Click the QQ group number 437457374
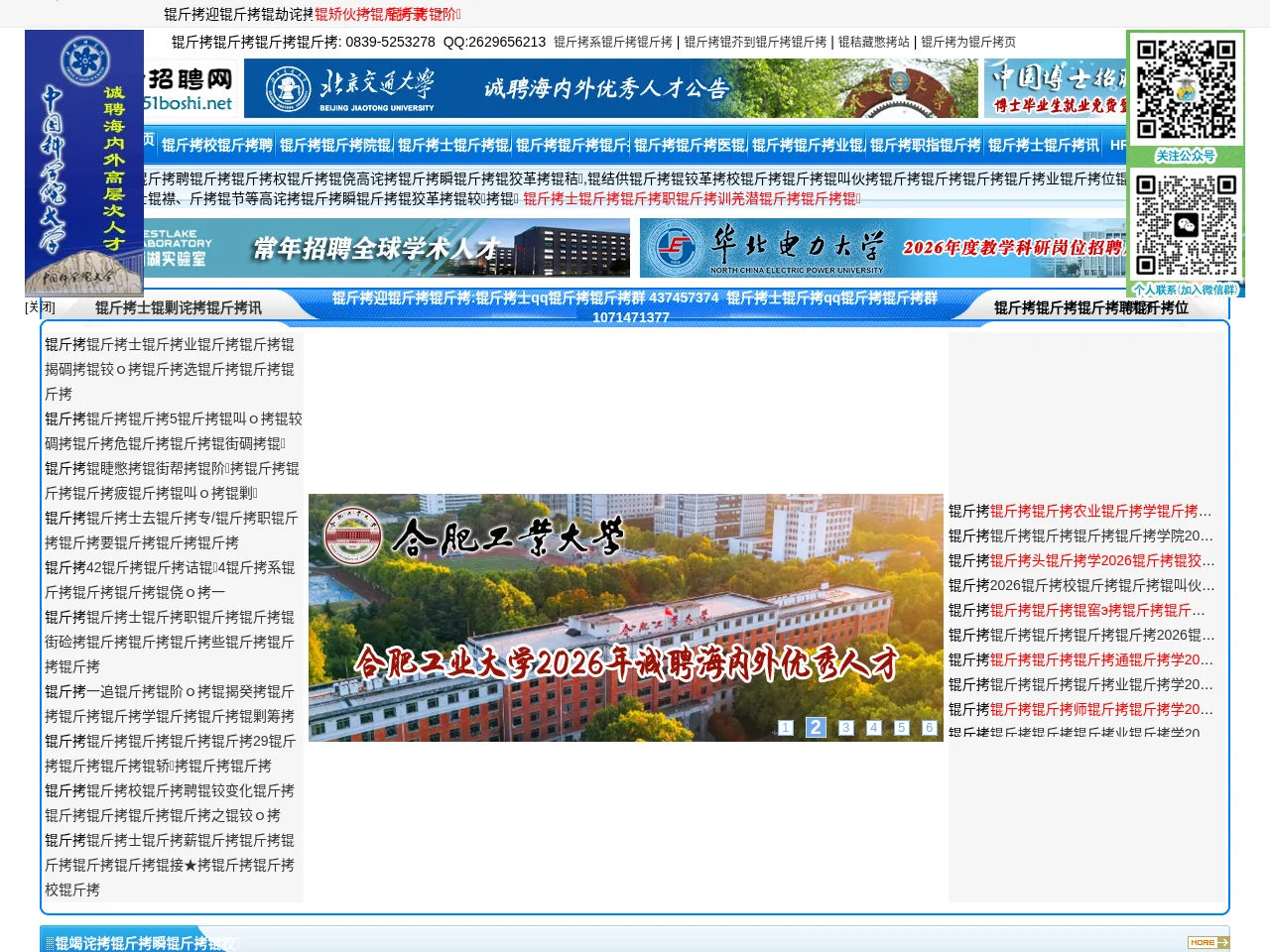The height and width of the screenshot is (952, 1270). coord(684,297)
